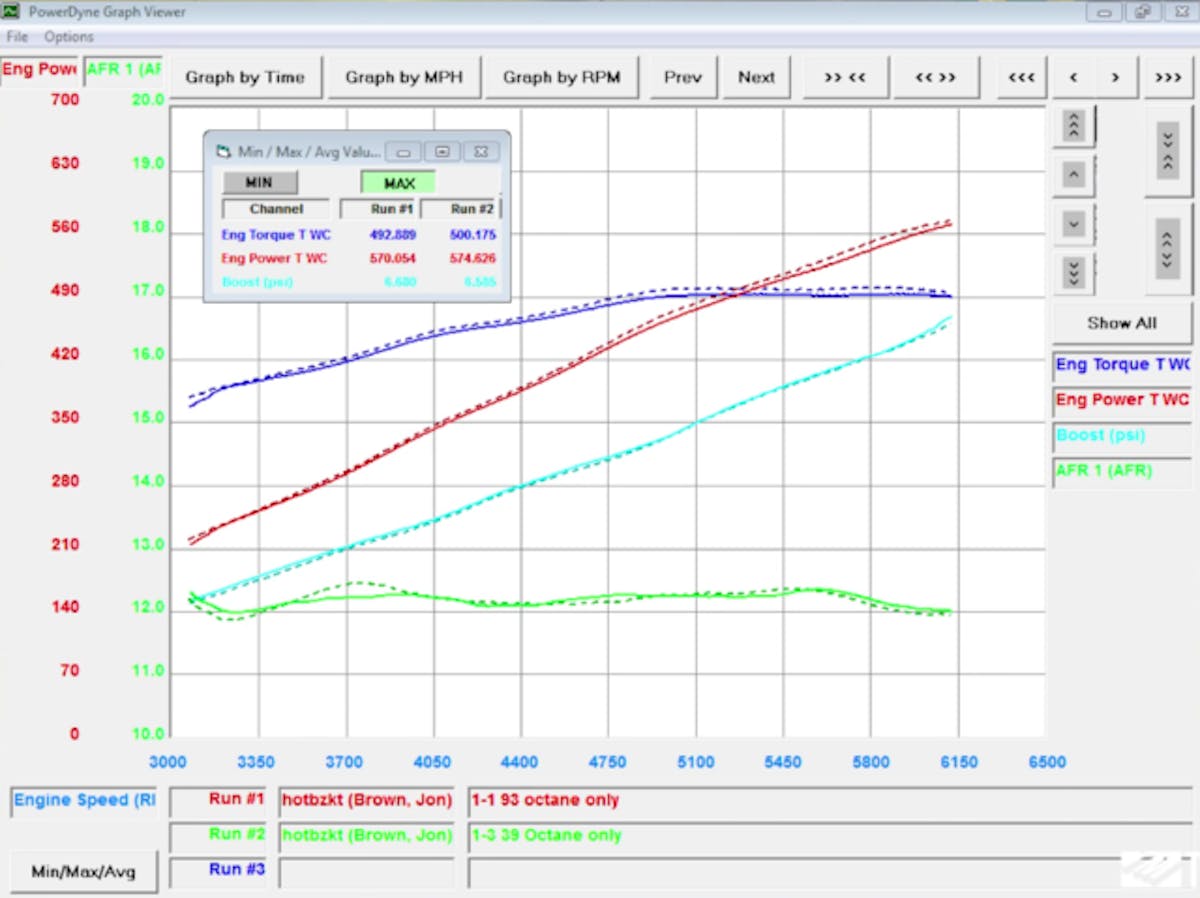This screenshot has width=1200, height=898.
Task: Click the triple down-arrow zoom icon
Action: click(x=1073, y=268)
